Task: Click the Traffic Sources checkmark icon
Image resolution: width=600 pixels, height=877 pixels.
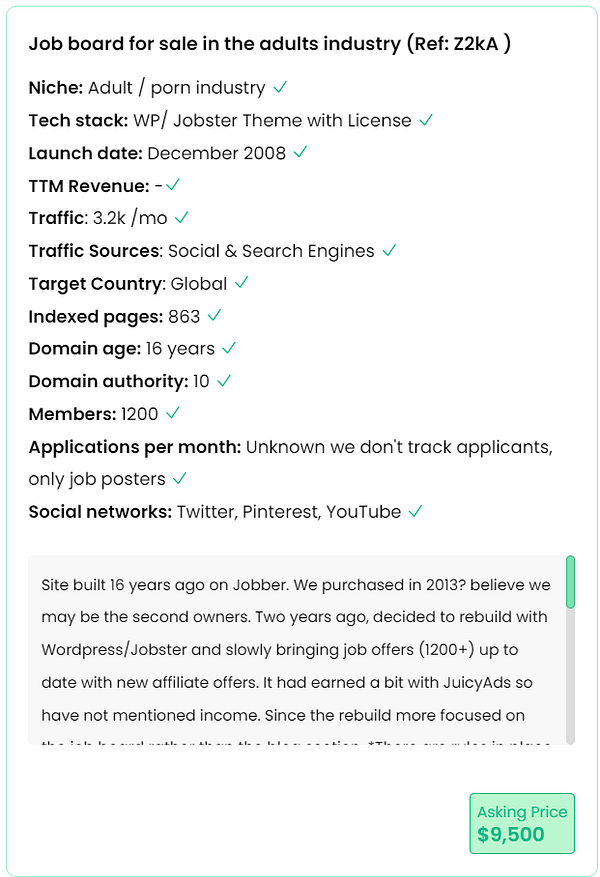Action: tap(389, 250)
